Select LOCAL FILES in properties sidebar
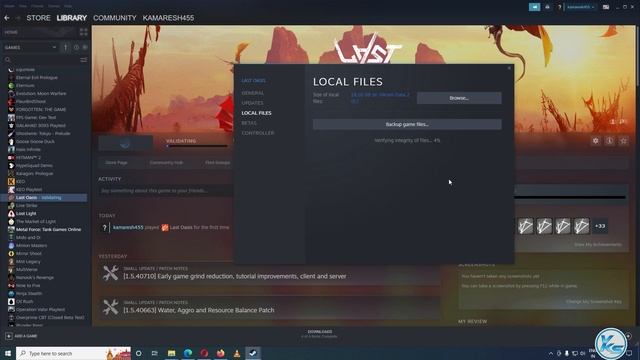640x360 pixels. (x=256, y=113)
